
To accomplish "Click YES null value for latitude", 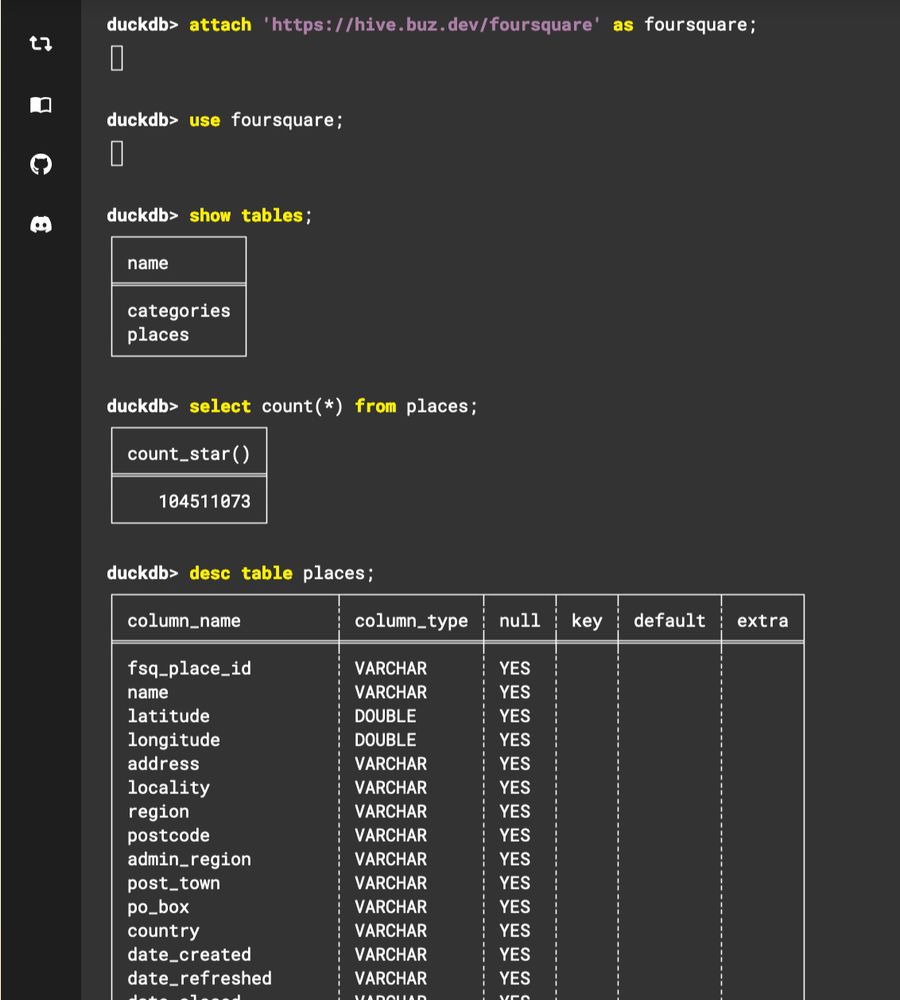I will point(514,716).
